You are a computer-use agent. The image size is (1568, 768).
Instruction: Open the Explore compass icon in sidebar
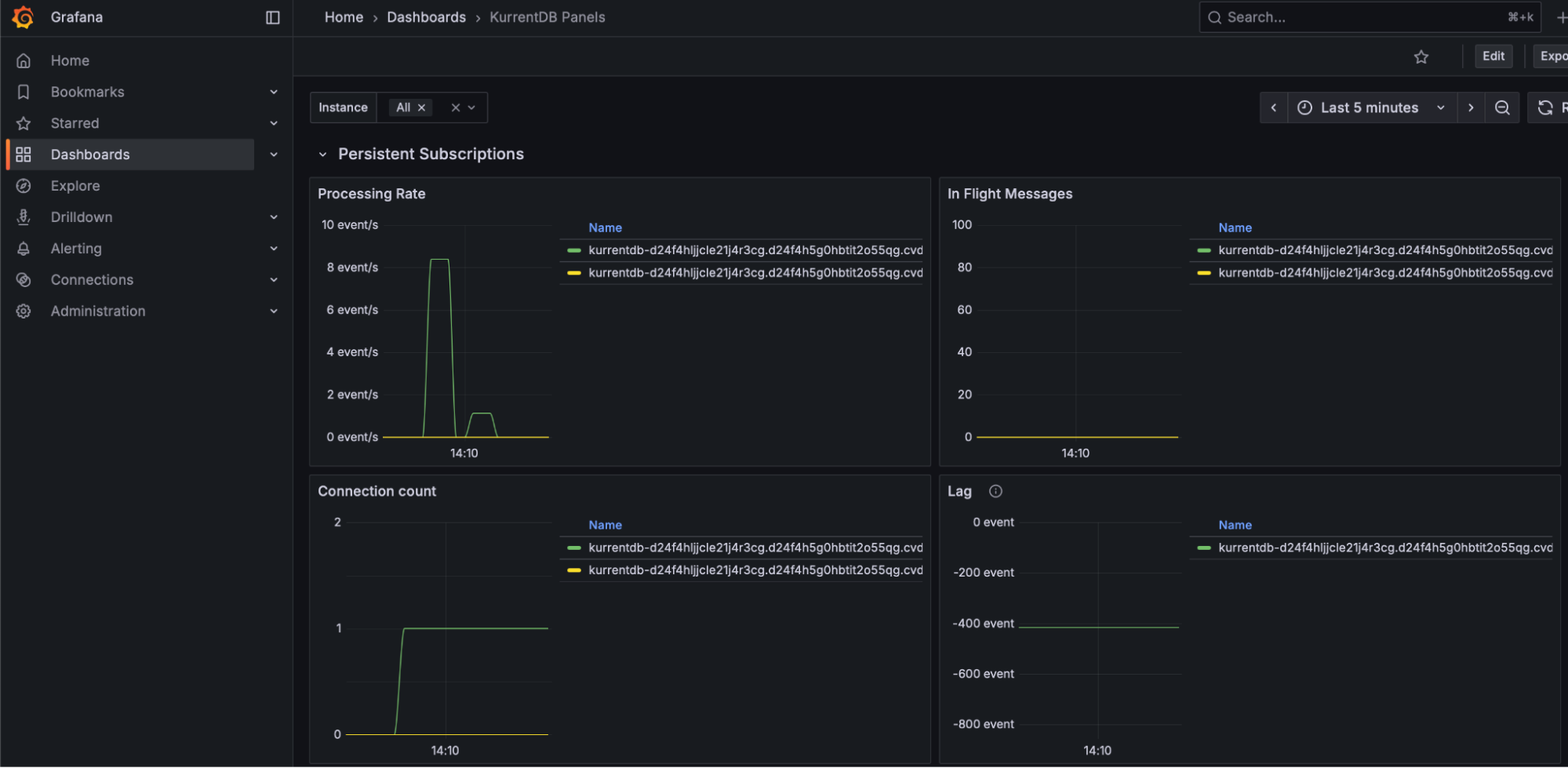click(x=24, y=186)
